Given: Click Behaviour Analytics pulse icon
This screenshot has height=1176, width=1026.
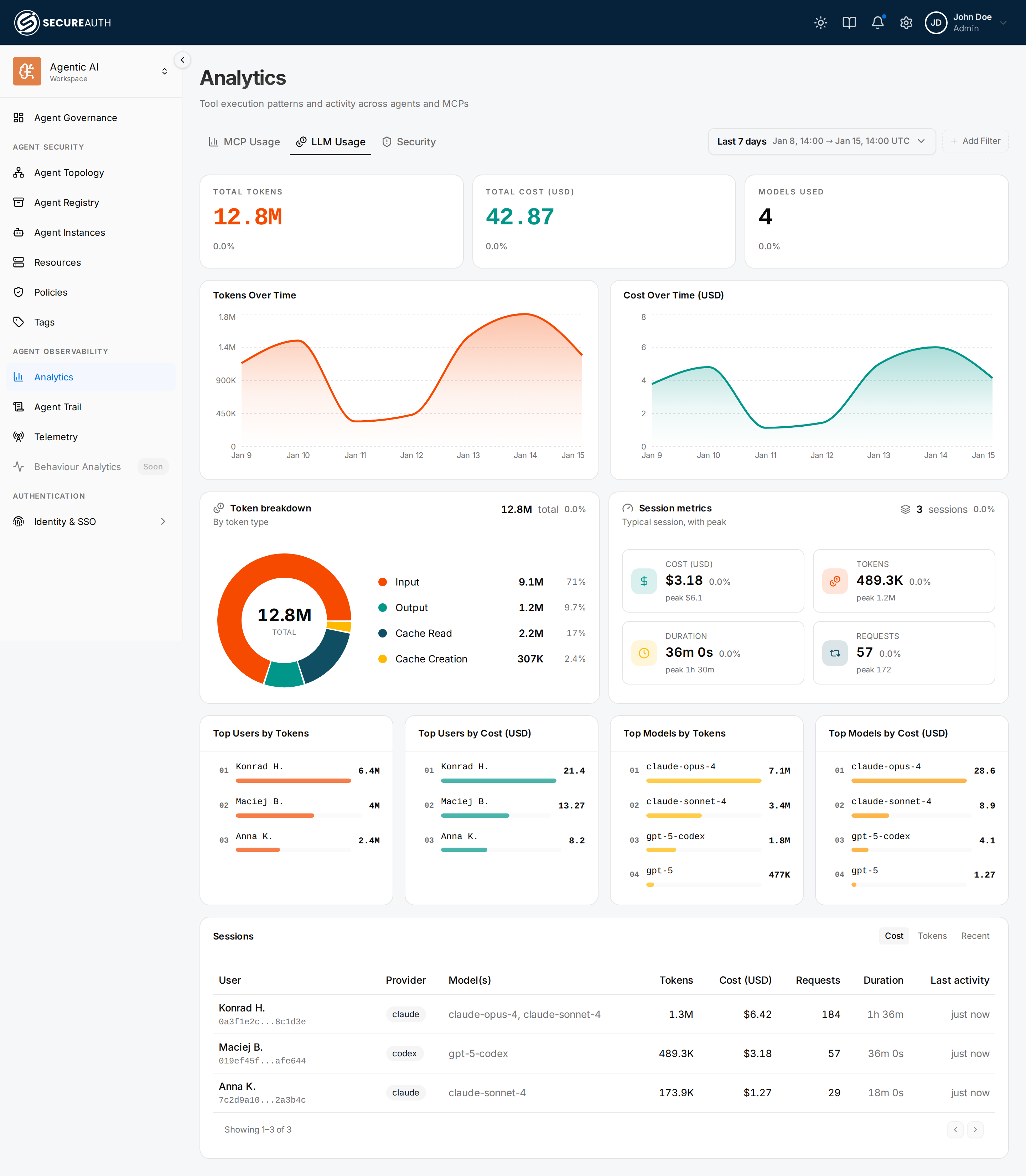Looking at the screenshot, I should [x=19, y=467].
